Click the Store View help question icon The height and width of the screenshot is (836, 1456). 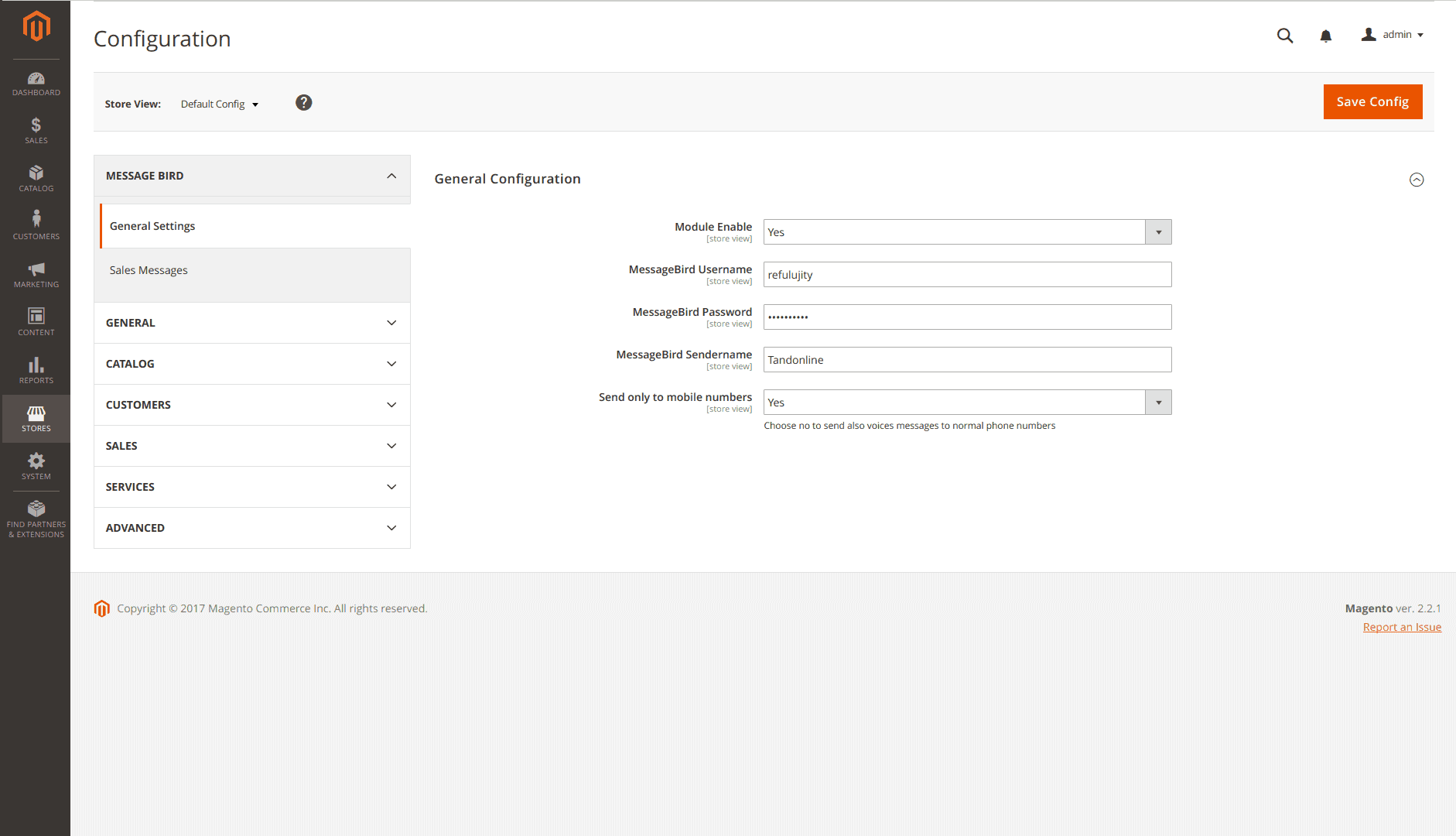[x=304, y=103]
